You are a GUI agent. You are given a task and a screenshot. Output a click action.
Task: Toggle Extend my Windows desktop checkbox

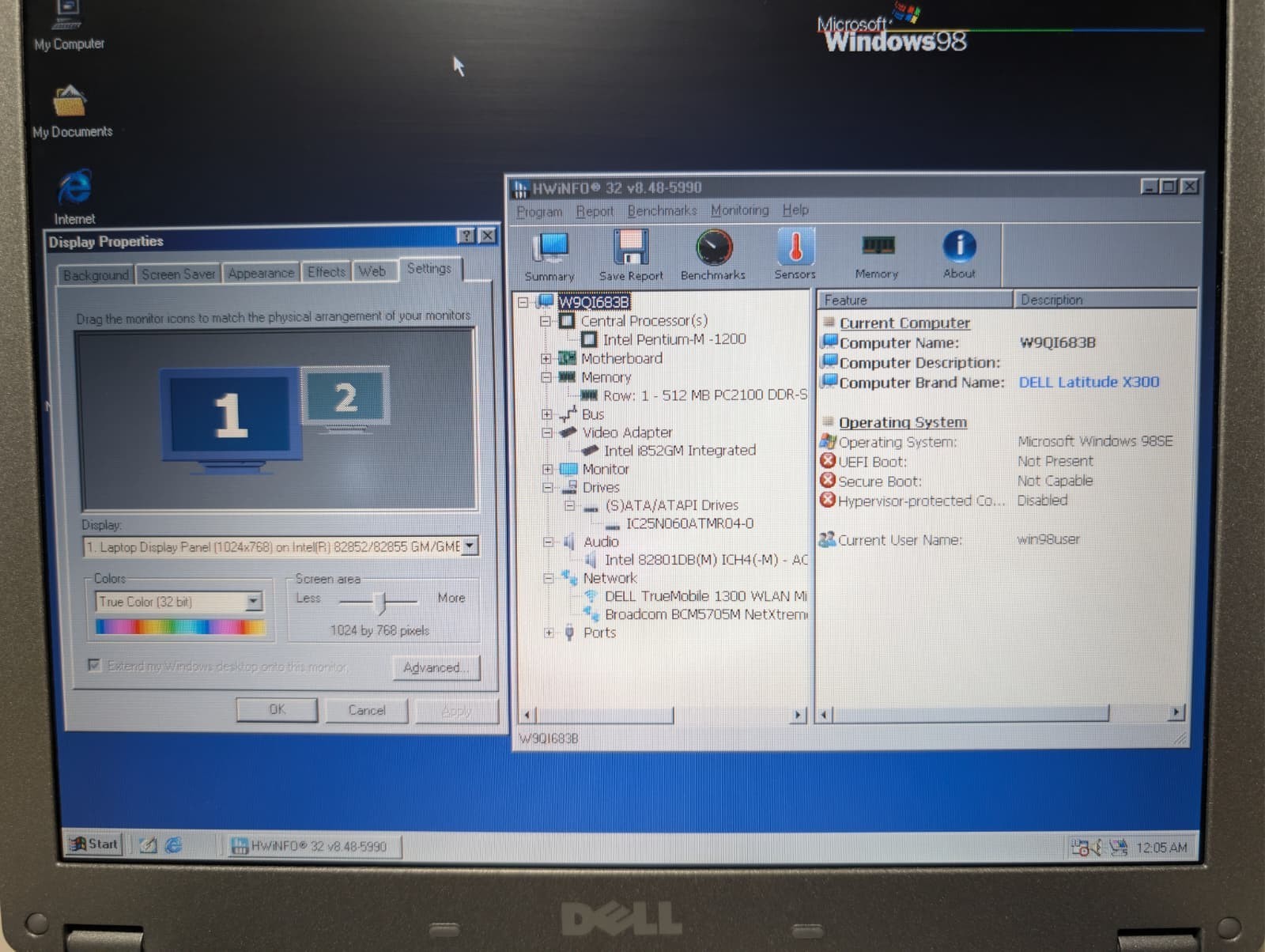(94, 665)
